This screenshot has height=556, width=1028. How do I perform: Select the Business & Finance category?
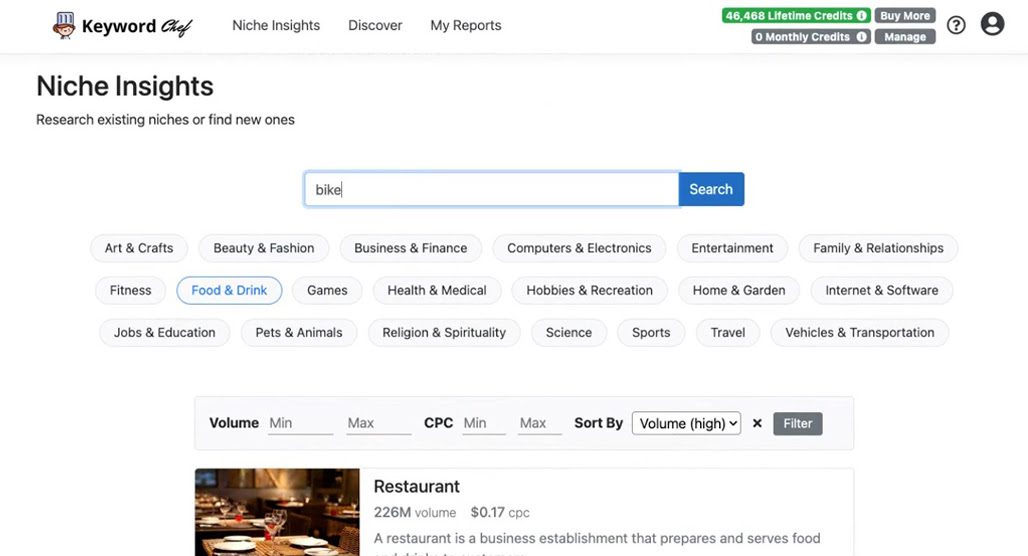tap(410, 248)
